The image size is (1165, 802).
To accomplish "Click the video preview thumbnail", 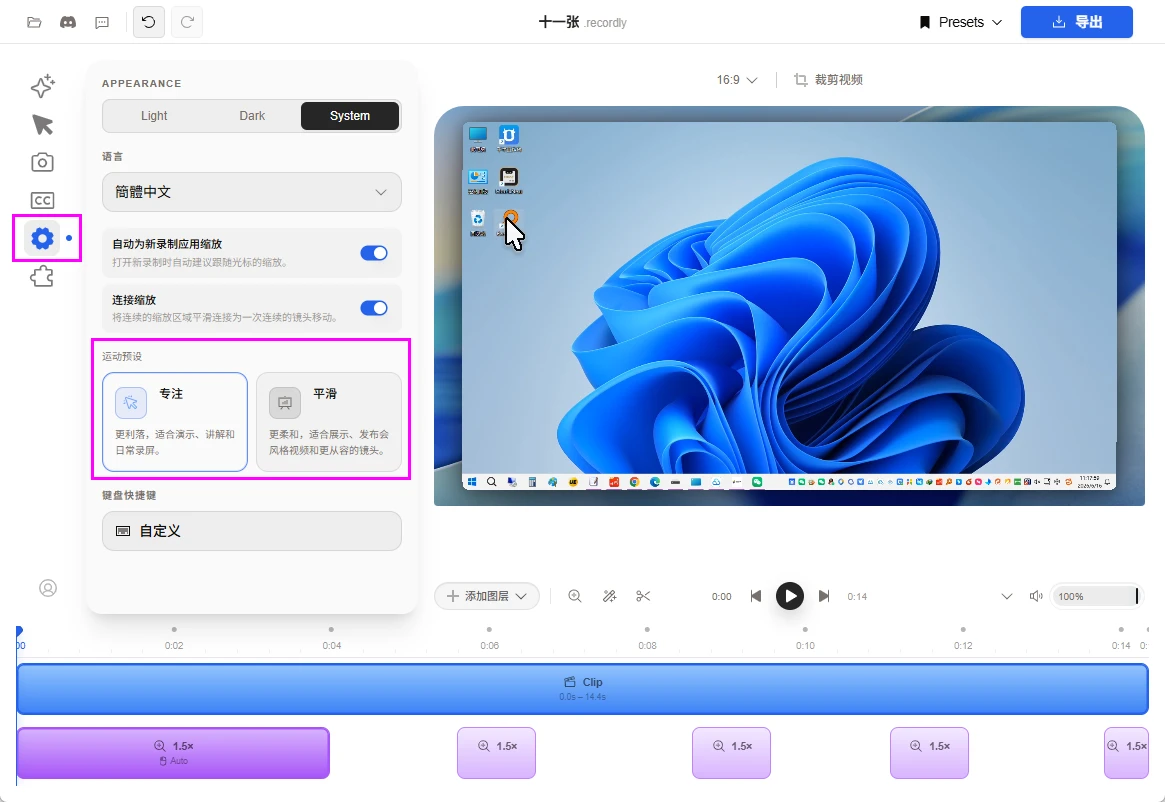I will [789, 305].
